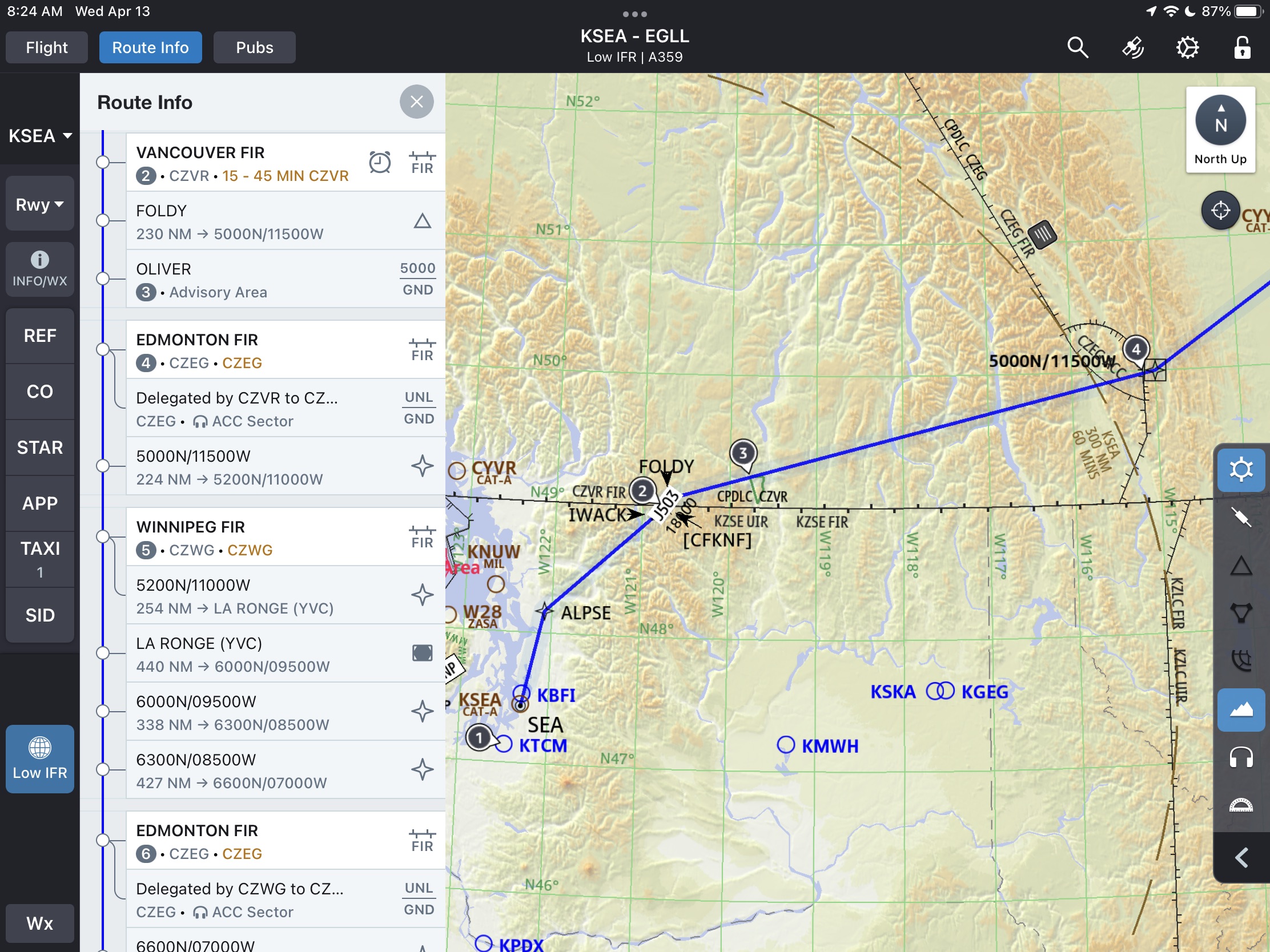
Task: Switch to the Flight tab
Action: click(48, 46)
